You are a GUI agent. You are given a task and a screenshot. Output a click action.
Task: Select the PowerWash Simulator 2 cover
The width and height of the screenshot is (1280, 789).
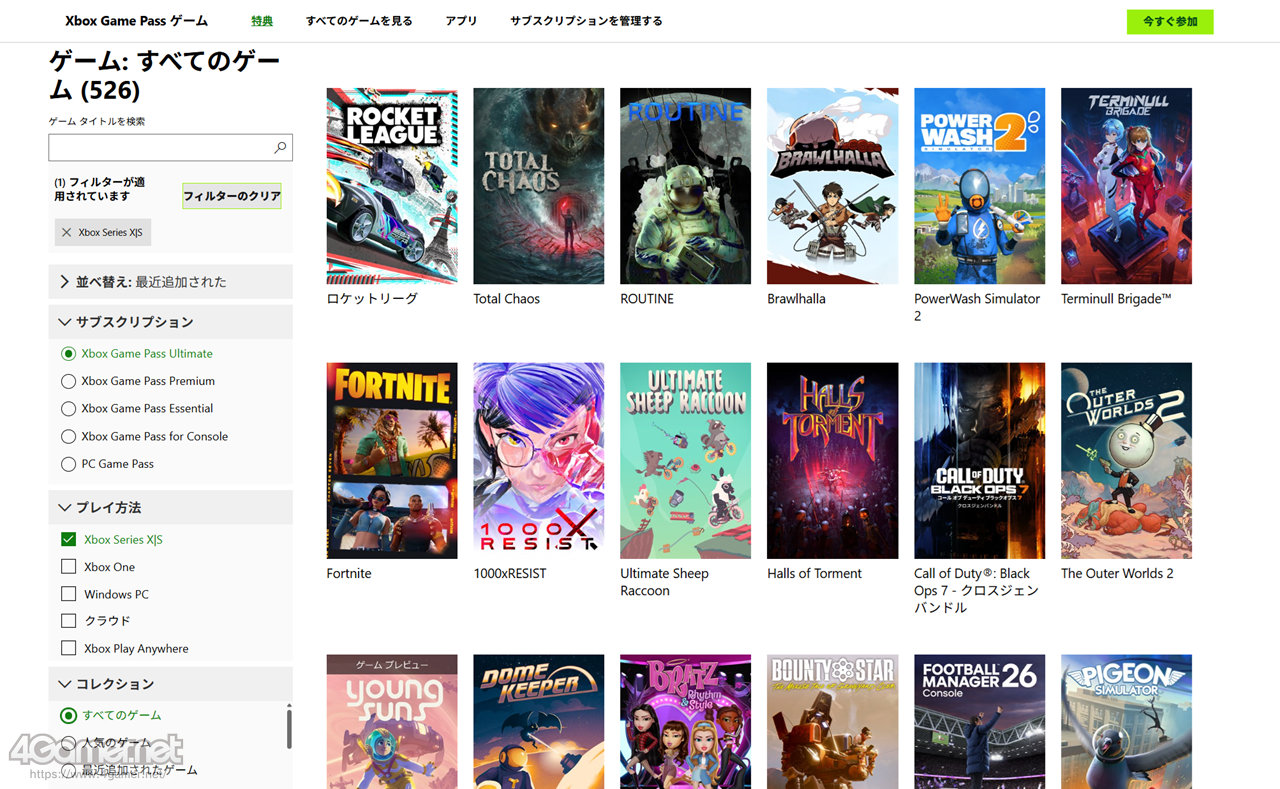(979, 186)
